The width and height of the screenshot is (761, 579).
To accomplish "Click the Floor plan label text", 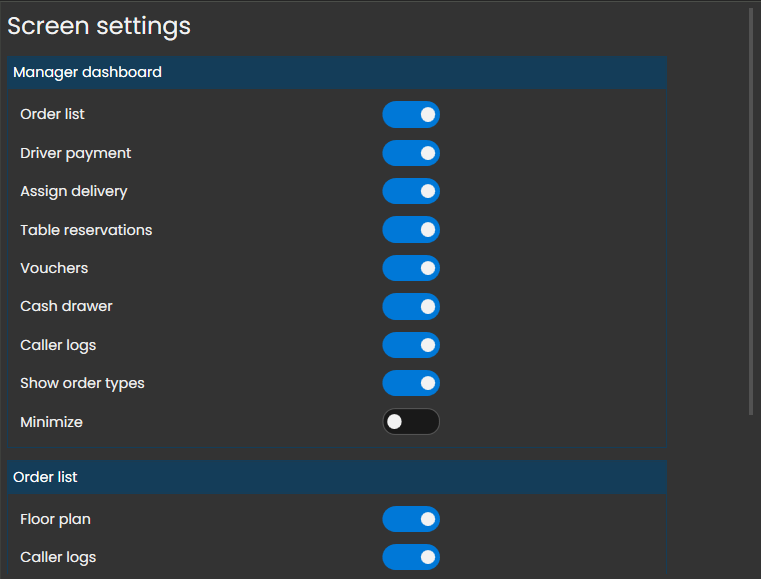I will pos(56,519).
